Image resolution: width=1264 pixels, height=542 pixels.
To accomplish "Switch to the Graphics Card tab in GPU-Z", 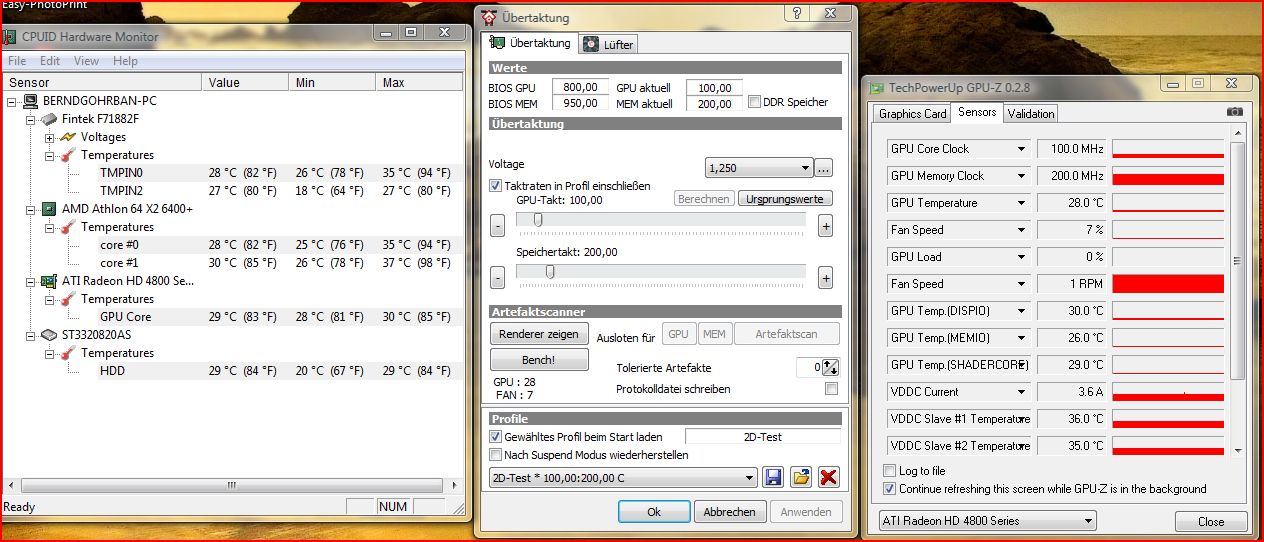I will pos(912,113).
